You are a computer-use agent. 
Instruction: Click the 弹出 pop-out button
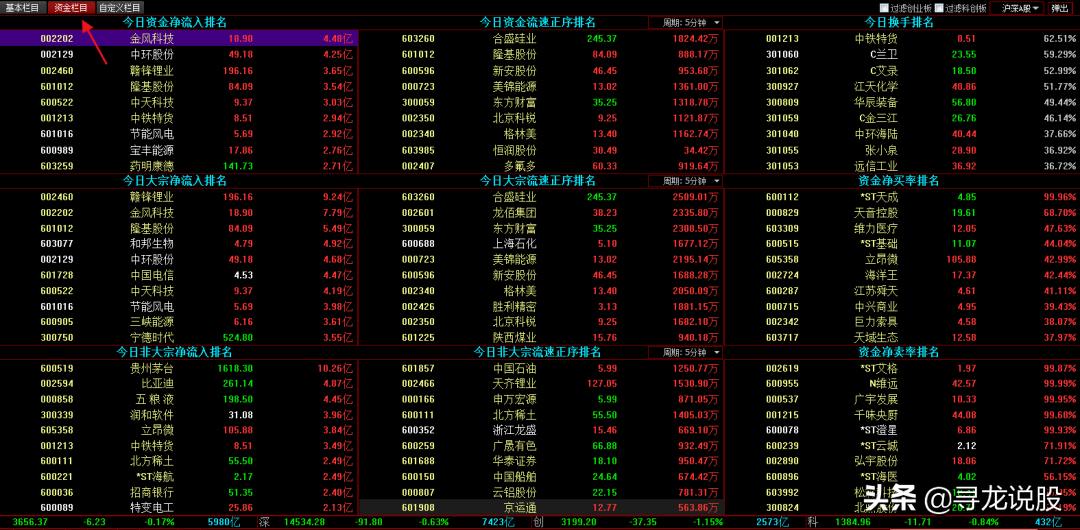tap(1061, 8)
